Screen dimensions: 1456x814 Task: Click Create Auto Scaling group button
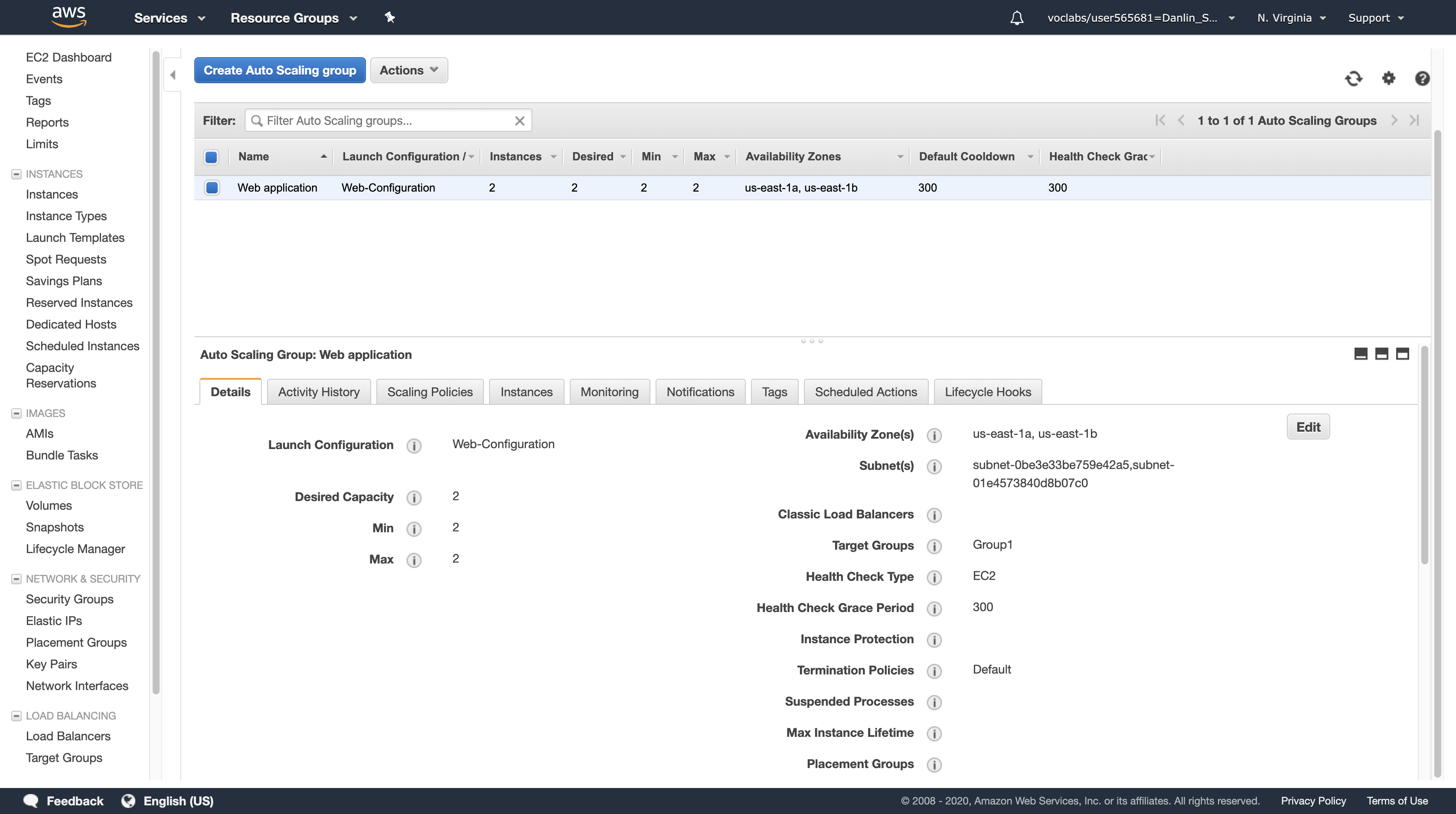coord(280,71)
